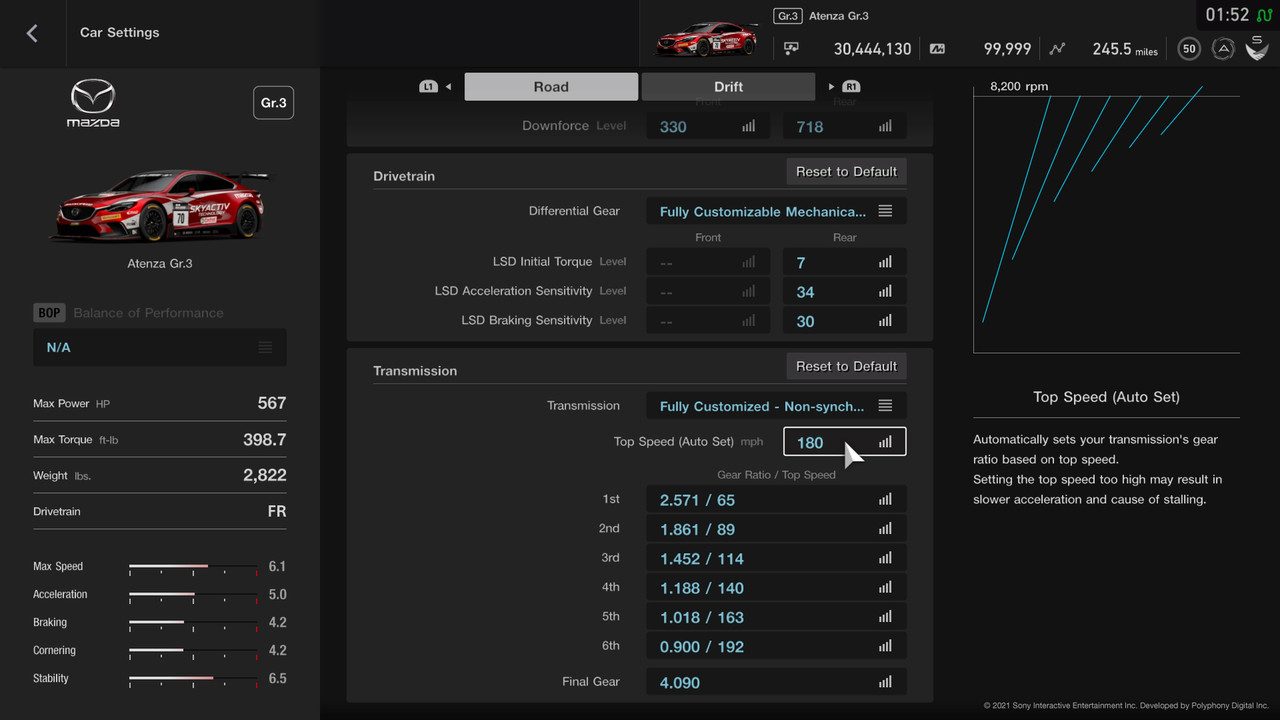Viewport: 1280px width, 720px height.
Task: Click the Atenza Gr.3 car image in sidebar
Action: (x=160, y=205)
